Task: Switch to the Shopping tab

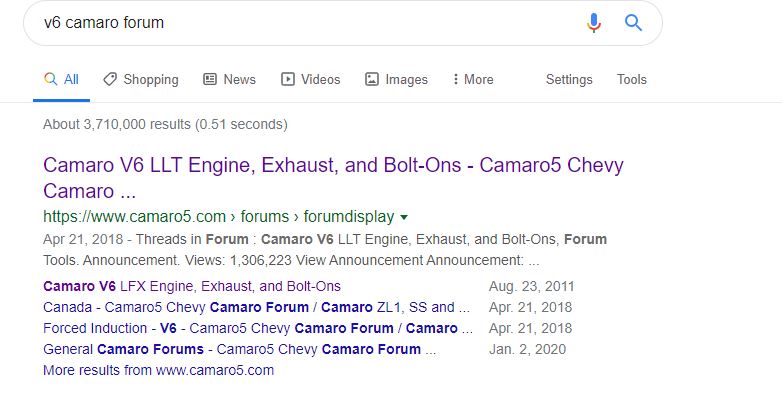Action: tap(141, 79)
